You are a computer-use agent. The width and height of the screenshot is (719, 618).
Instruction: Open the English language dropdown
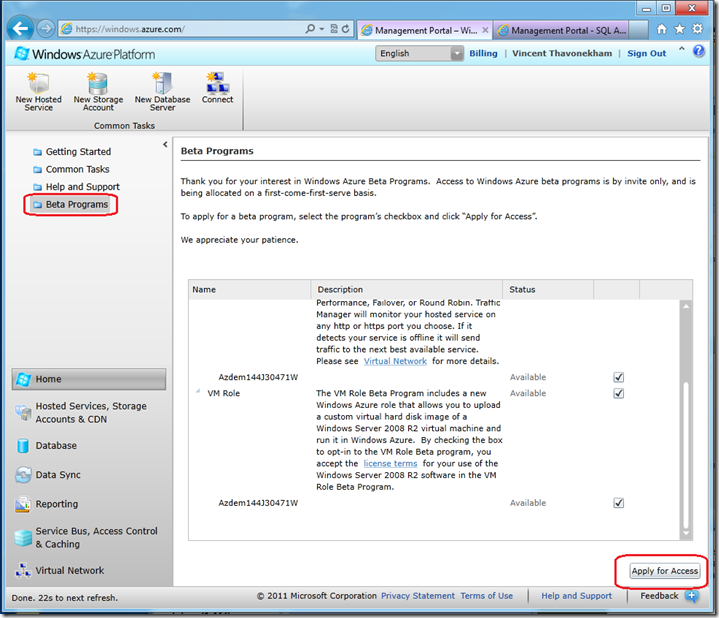click(x=419, y=54)
